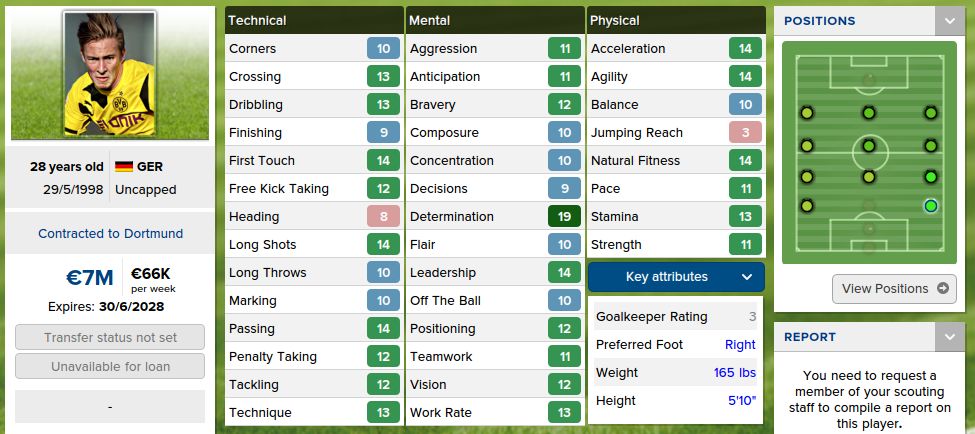Image resolution: width=975 pixels, height=434 pixels.
Task: Open the Key attributes dropdown
Action: pyautogui.click(x=676, y=277)
